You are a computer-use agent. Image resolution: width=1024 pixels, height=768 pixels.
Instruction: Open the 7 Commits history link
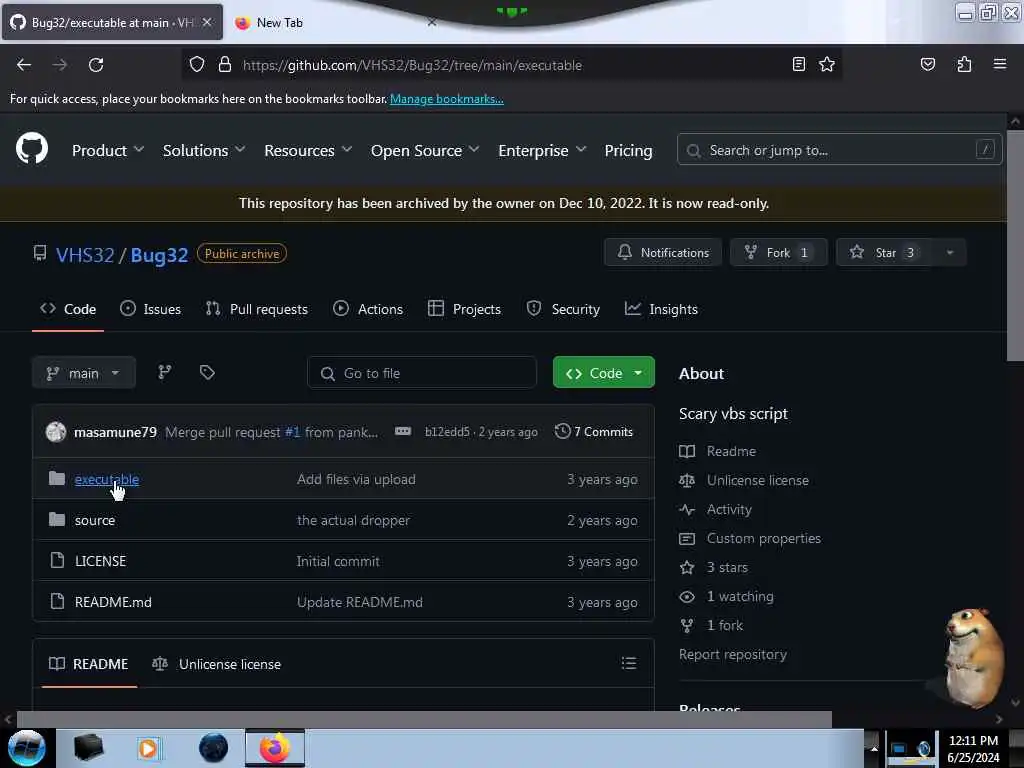(594, 432)
